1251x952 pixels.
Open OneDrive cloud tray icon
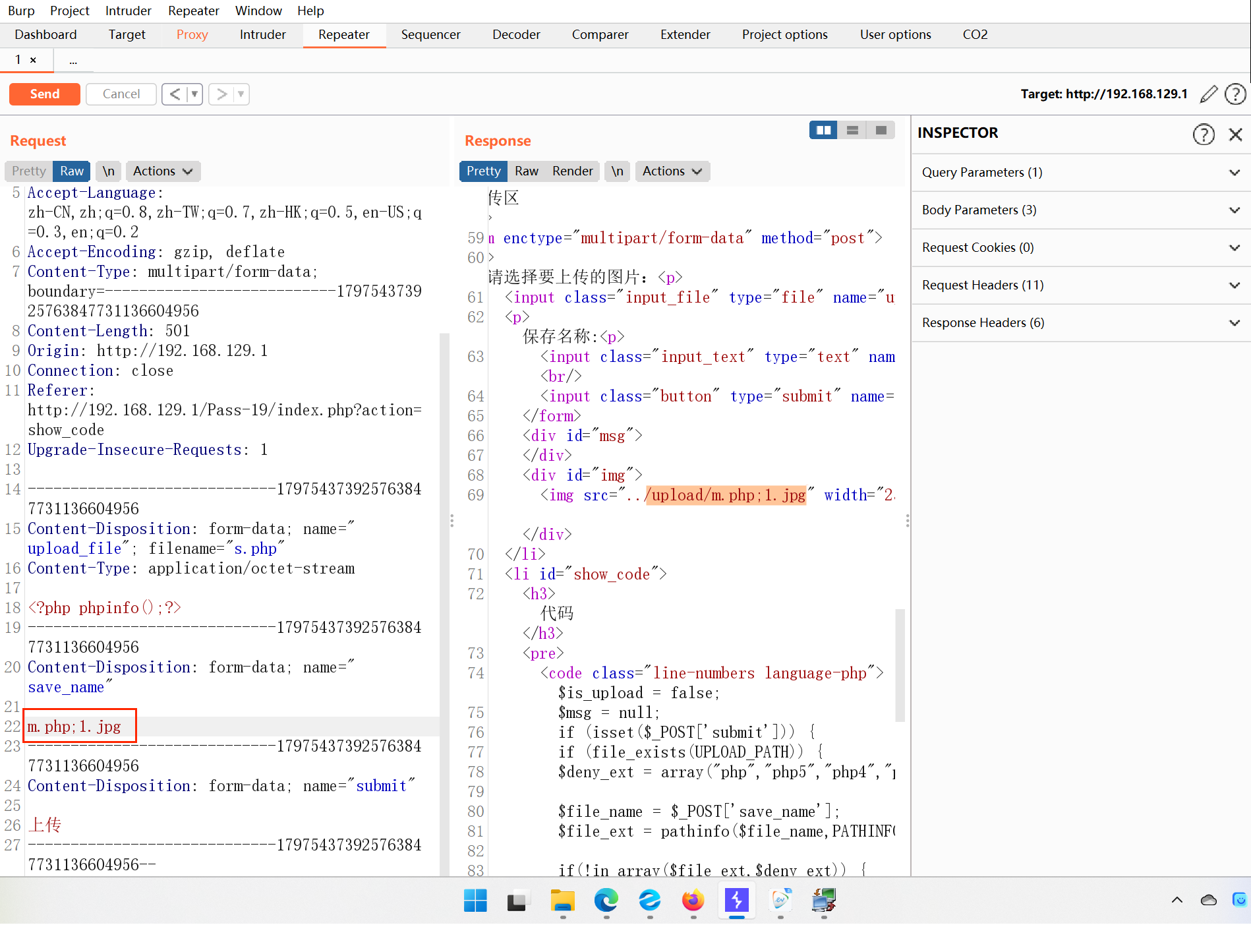[x=1209, y=900]
